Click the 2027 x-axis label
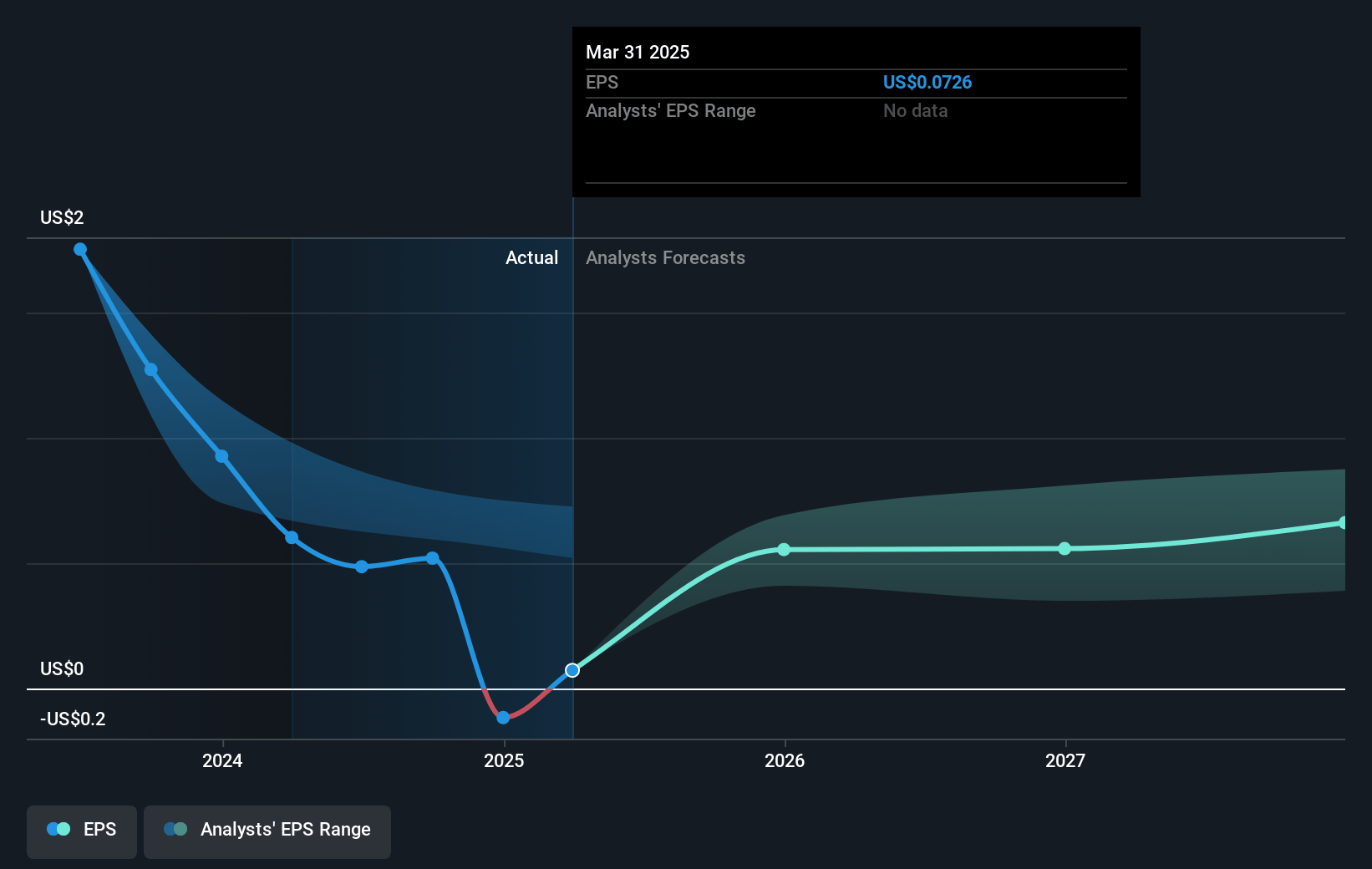1372x869 pixels. [x=1065, y=760]
